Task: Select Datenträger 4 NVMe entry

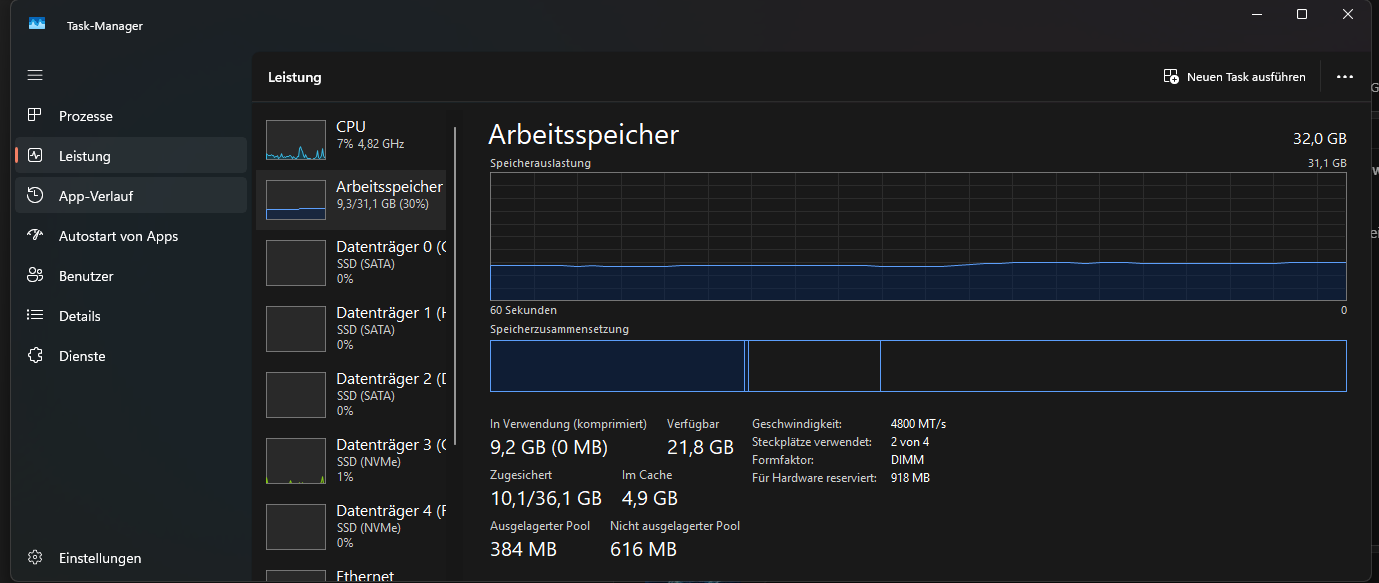Action: click(350, 526)
